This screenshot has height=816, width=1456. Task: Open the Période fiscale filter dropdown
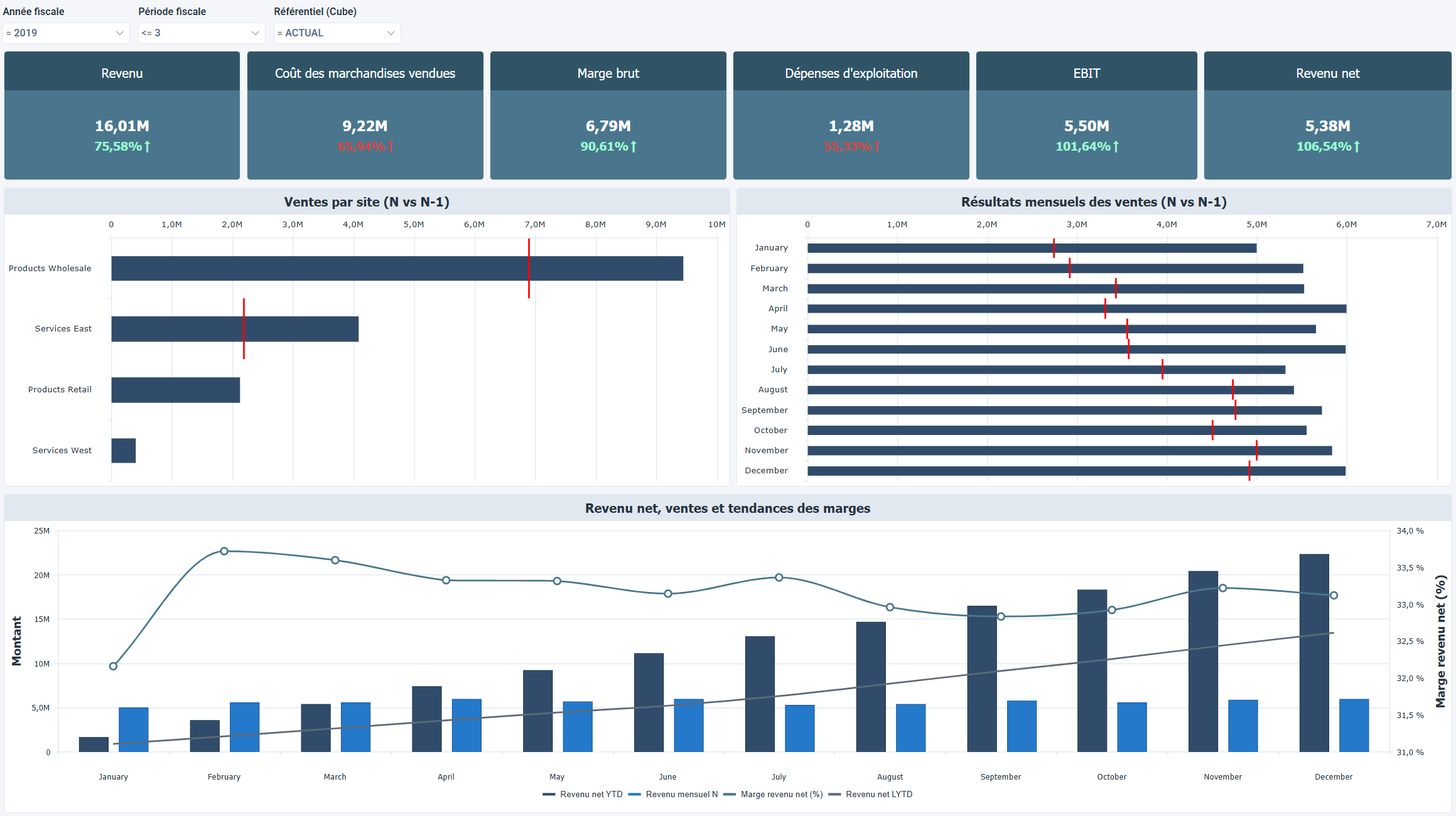[x=201, y=33]
